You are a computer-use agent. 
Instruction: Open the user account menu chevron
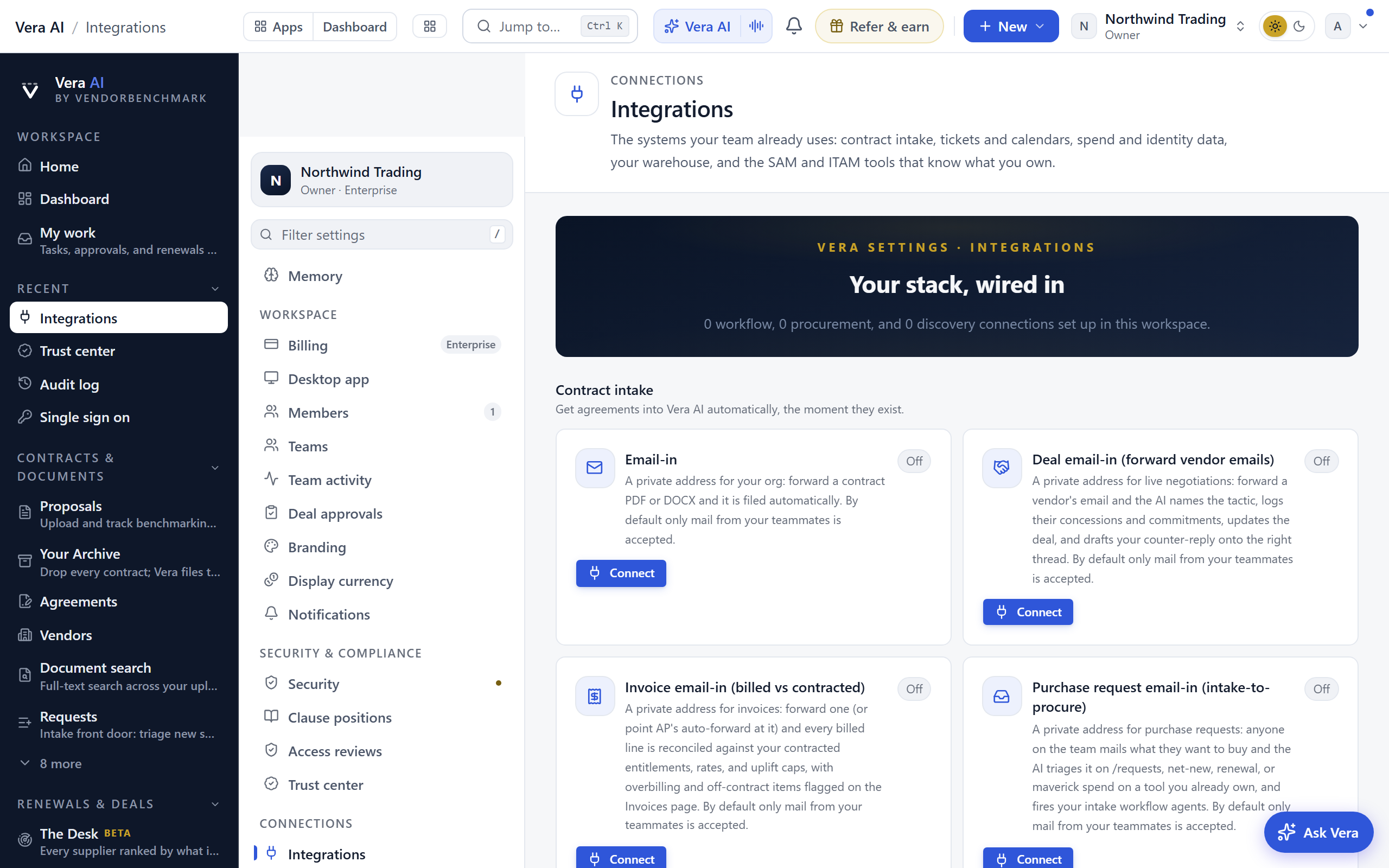pos(1363,27)
